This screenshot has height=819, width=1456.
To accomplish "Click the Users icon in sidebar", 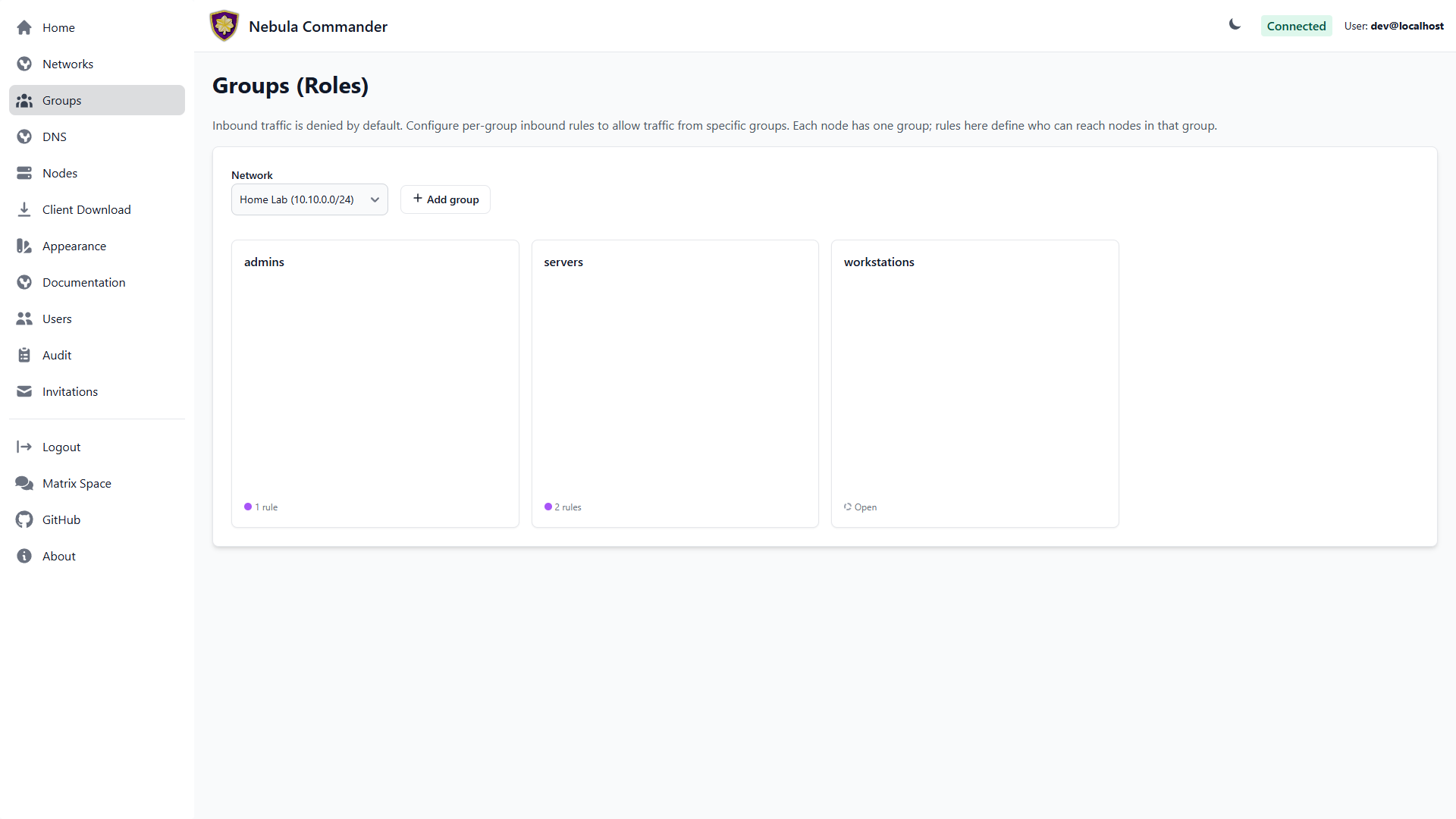I will click(x=24, y=318).
